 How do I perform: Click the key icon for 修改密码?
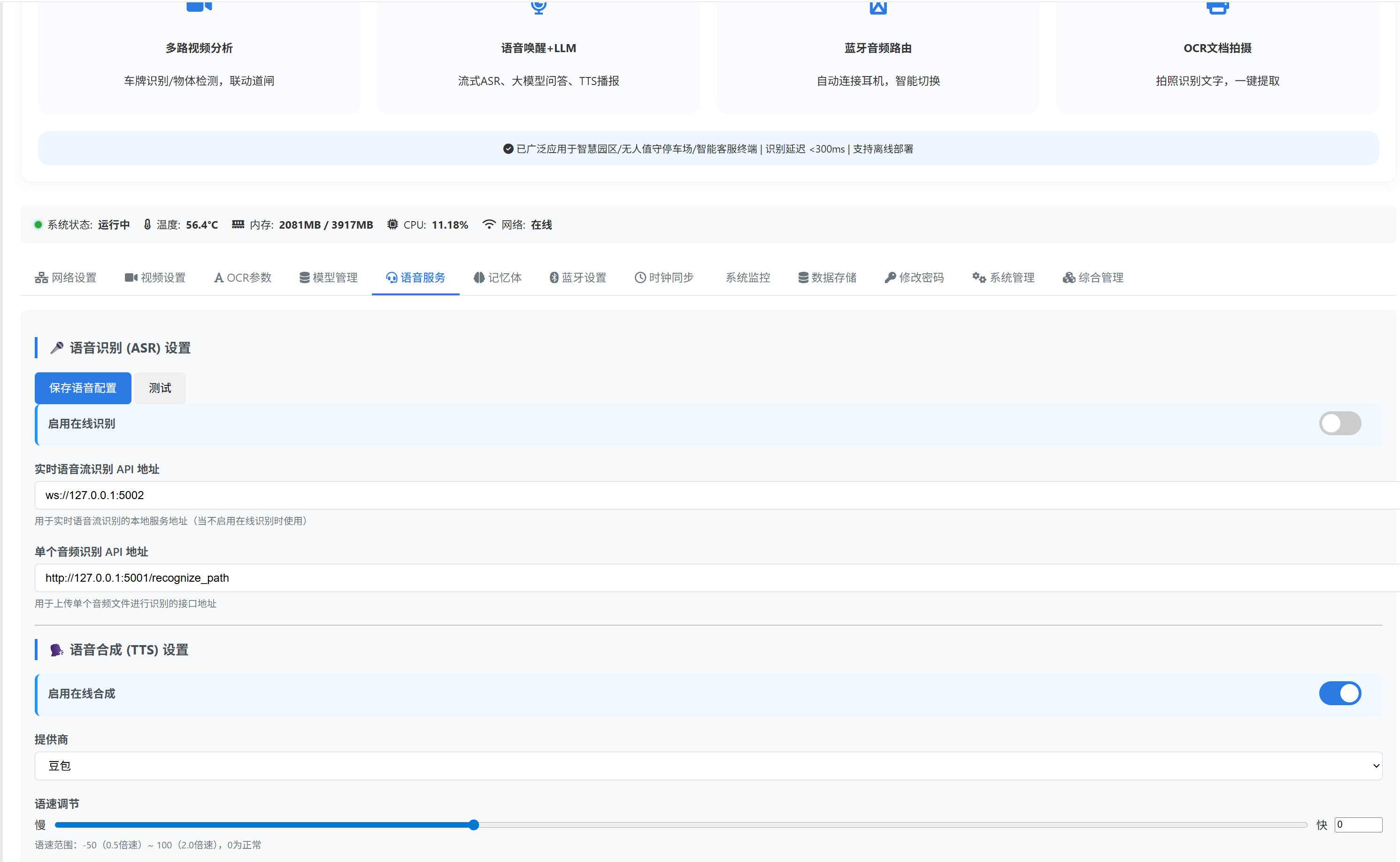[890, 277]
